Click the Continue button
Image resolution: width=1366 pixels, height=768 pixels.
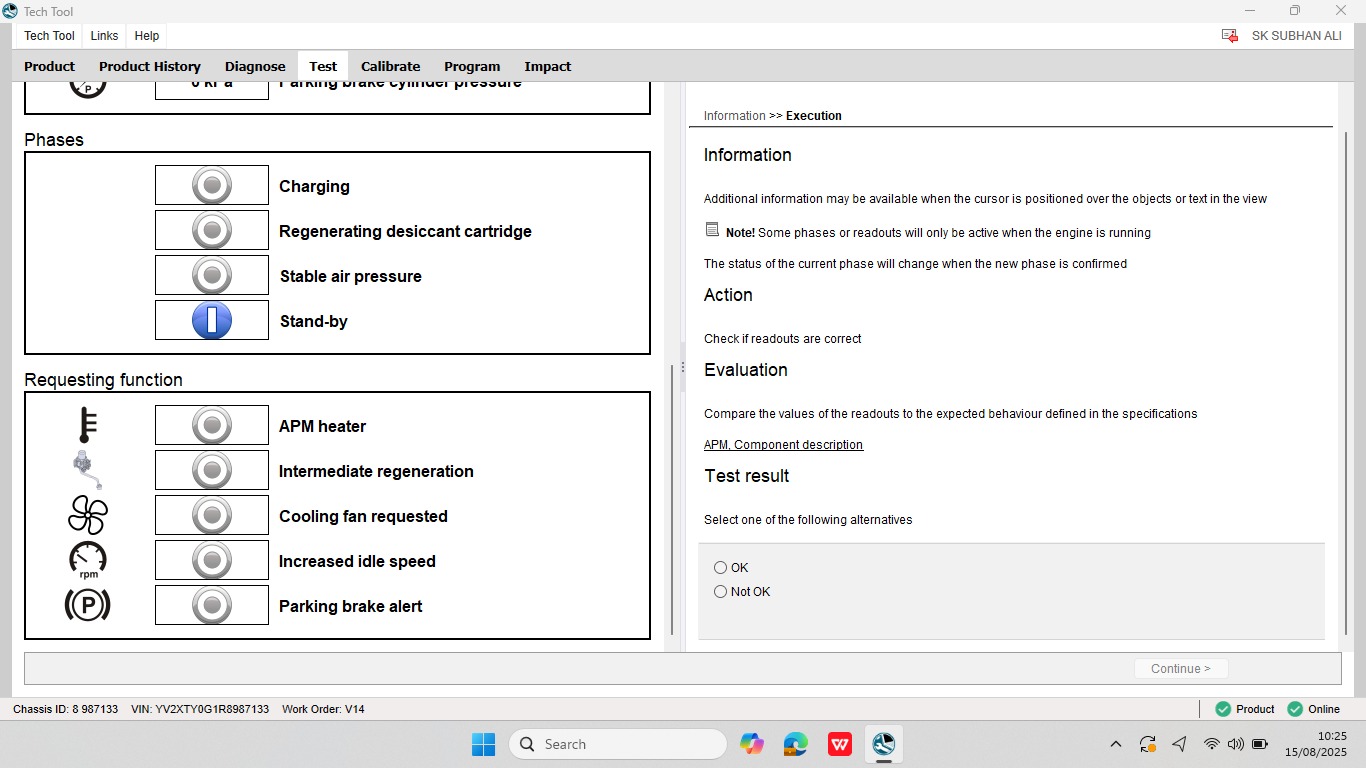tap(1181, 669)
